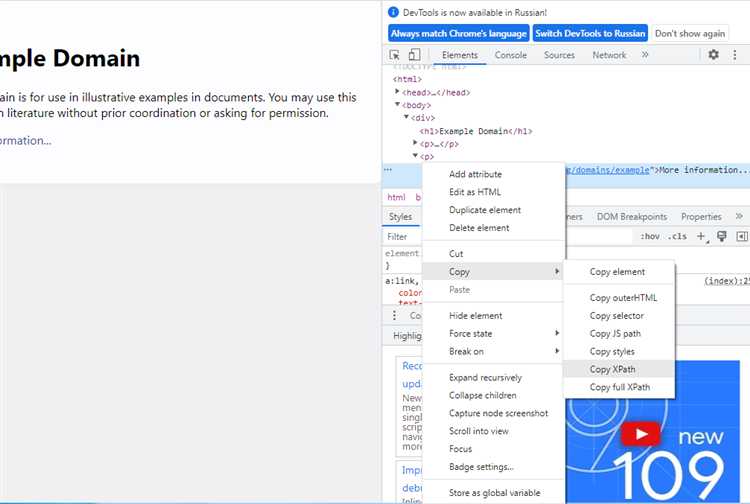The height and width of the screenshot is (504, 750).
Task: Select Copy full XPath
Action: [x=619, y=387]
